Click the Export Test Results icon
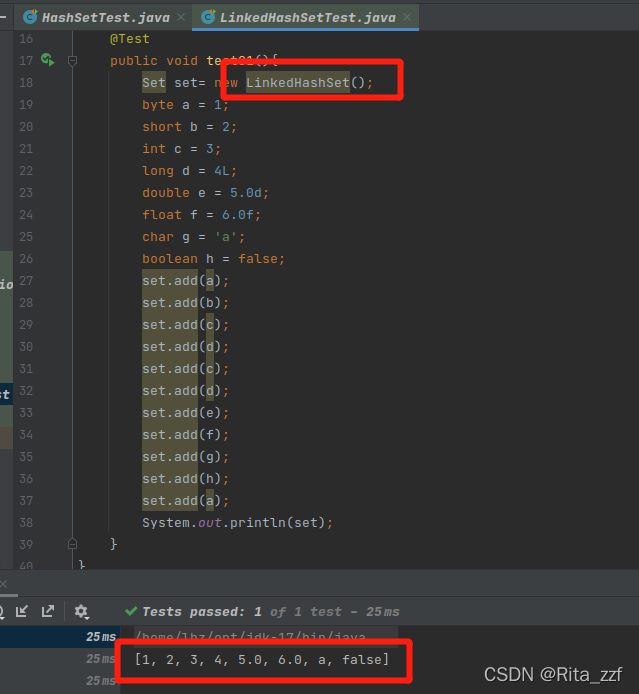Screen dimensions: 639x694 [x=47, y=611]
